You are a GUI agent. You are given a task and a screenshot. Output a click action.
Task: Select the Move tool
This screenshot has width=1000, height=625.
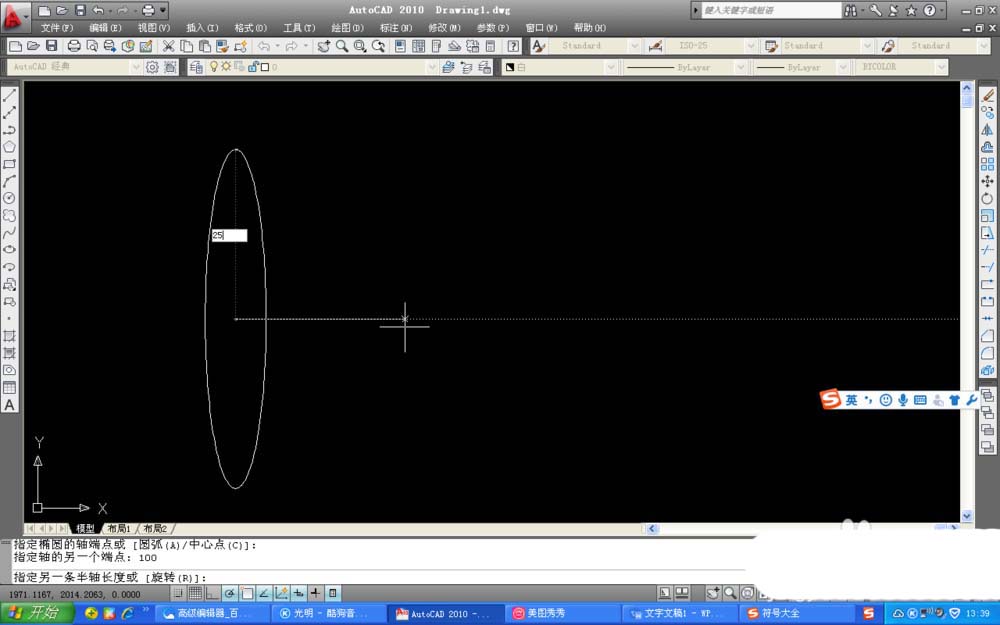(987, 182)
